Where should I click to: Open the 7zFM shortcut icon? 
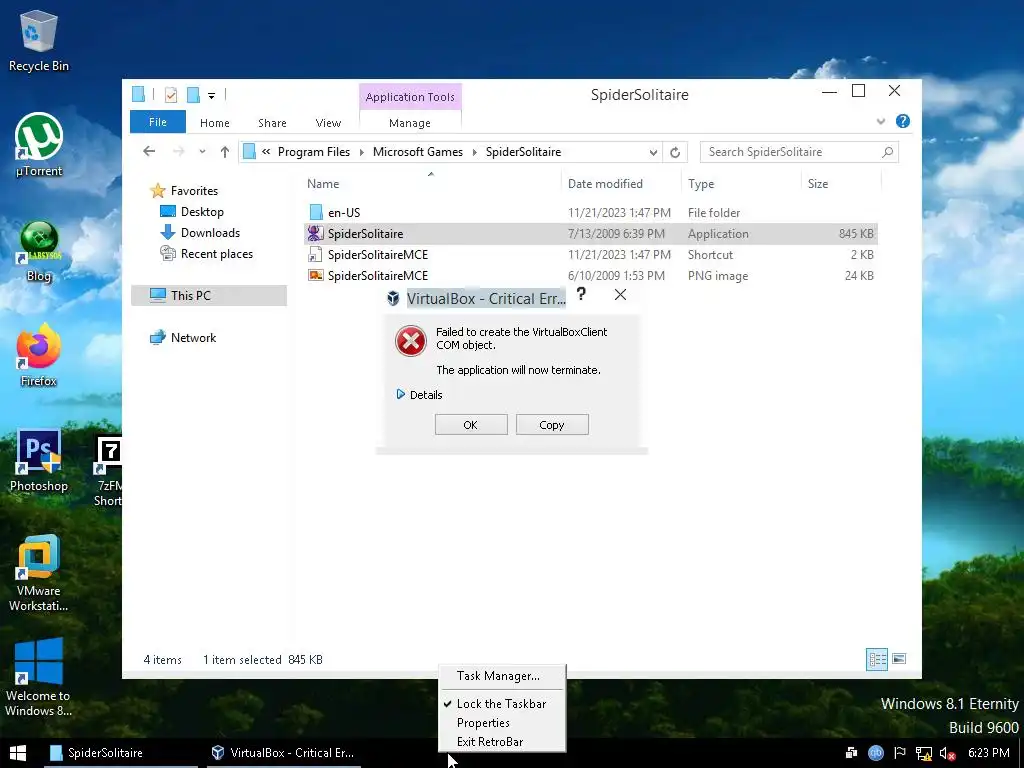click(x=108, y=470)
